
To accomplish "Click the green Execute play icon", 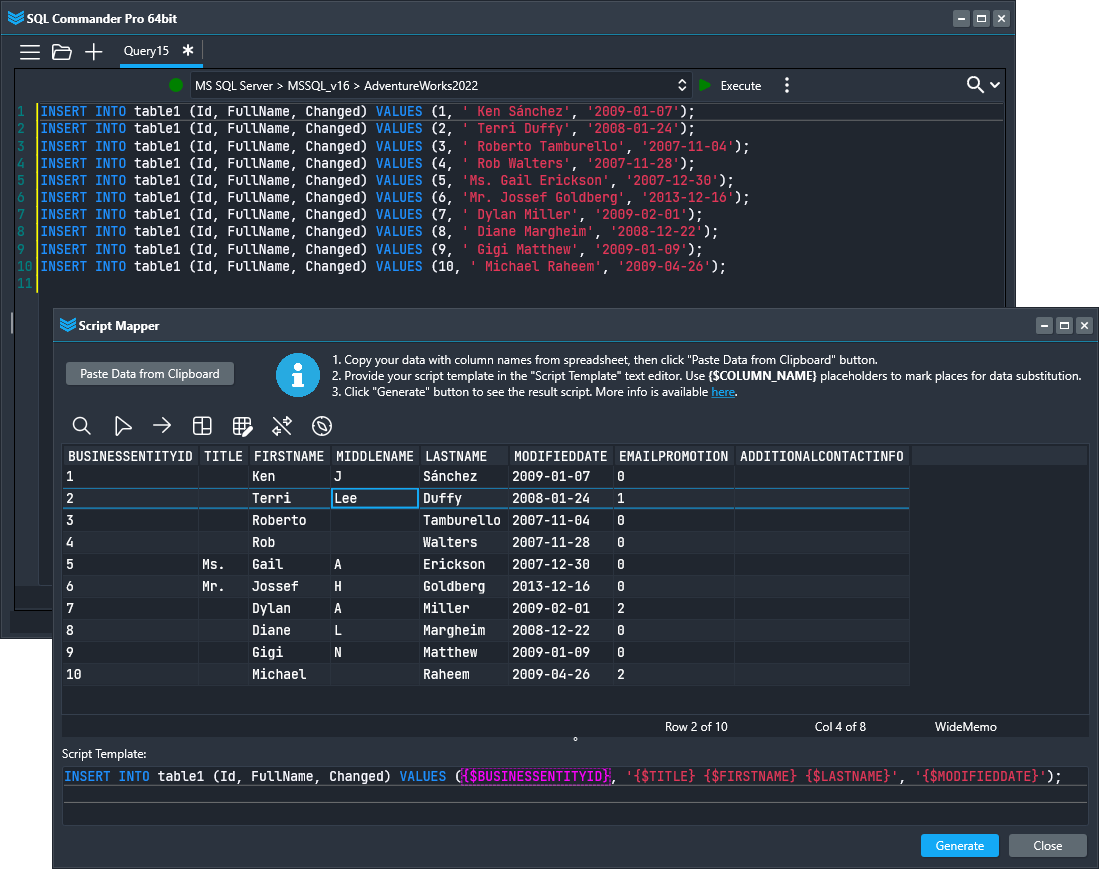I will tap(703, 85).
